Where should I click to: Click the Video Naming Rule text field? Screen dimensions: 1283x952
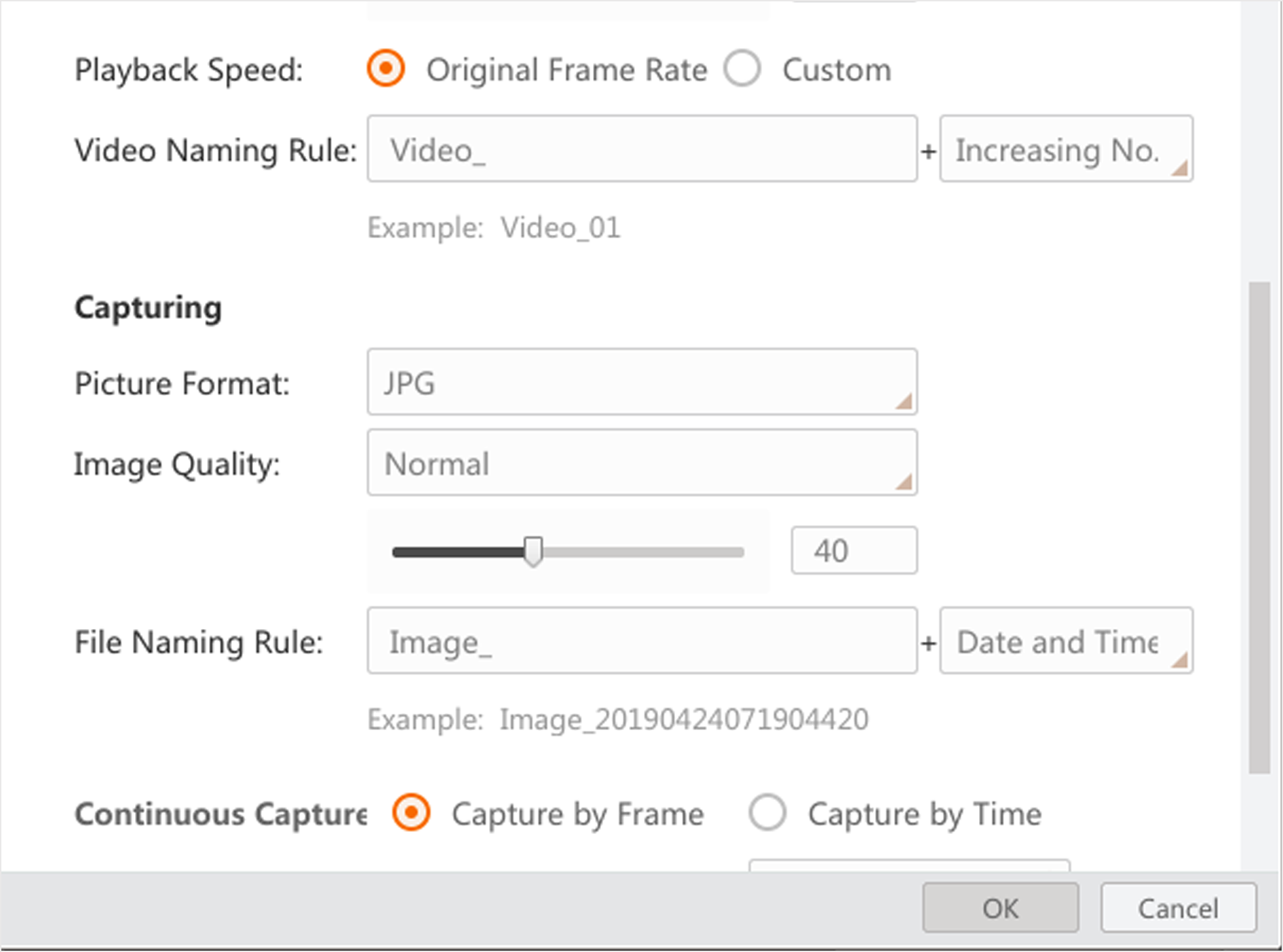tap(641, 149)
